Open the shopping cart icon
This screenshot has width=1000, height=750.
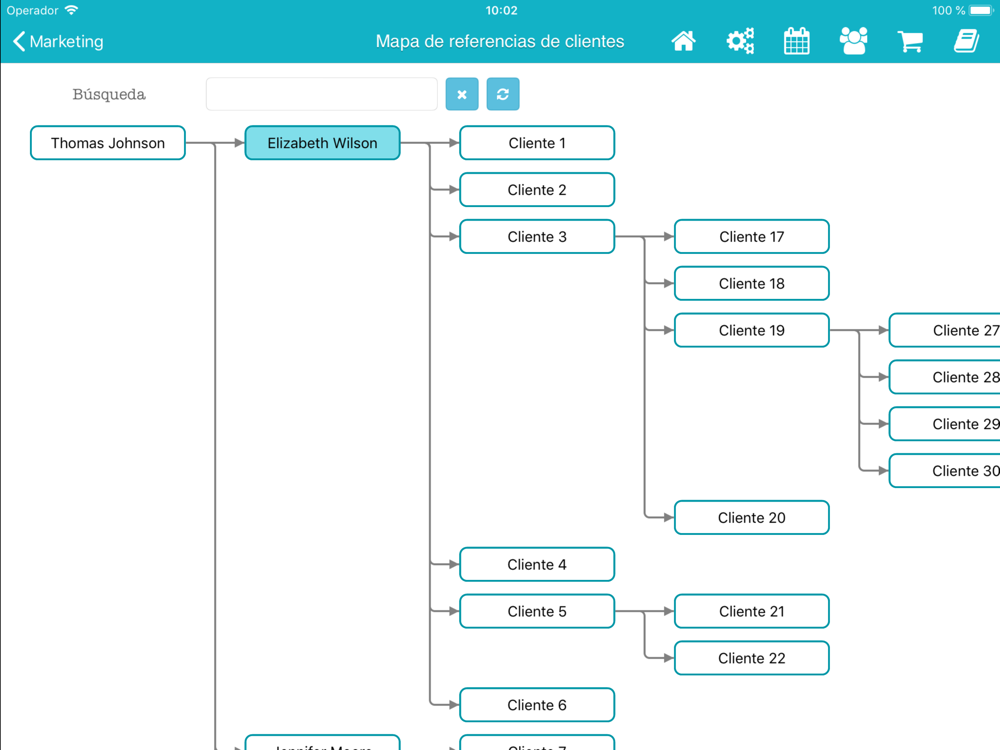(910, 41)
